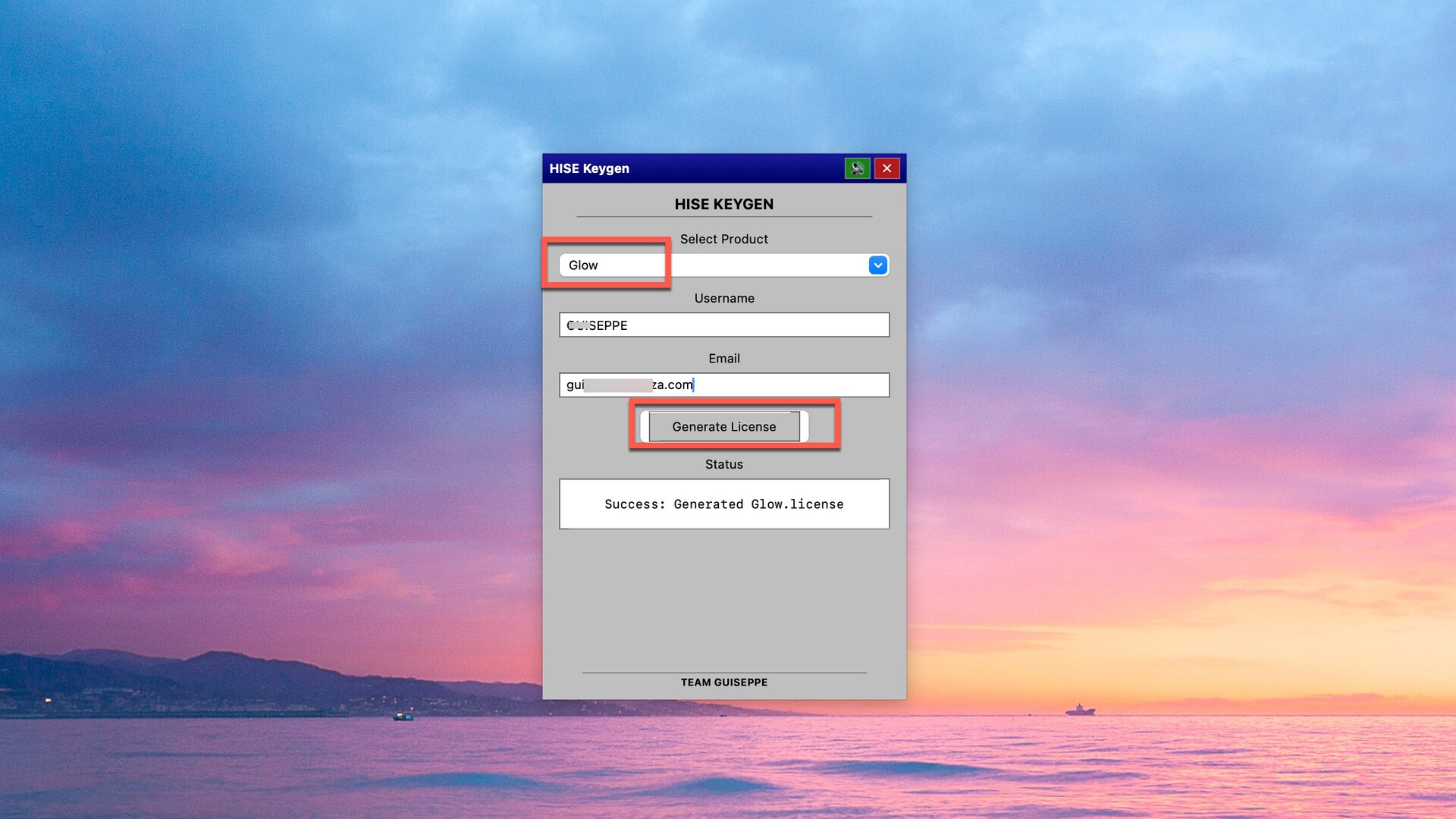Click the TEAM GUISEPPE footer text
The width and height of the screenshot is (1456, 819).
coord(723,682)
